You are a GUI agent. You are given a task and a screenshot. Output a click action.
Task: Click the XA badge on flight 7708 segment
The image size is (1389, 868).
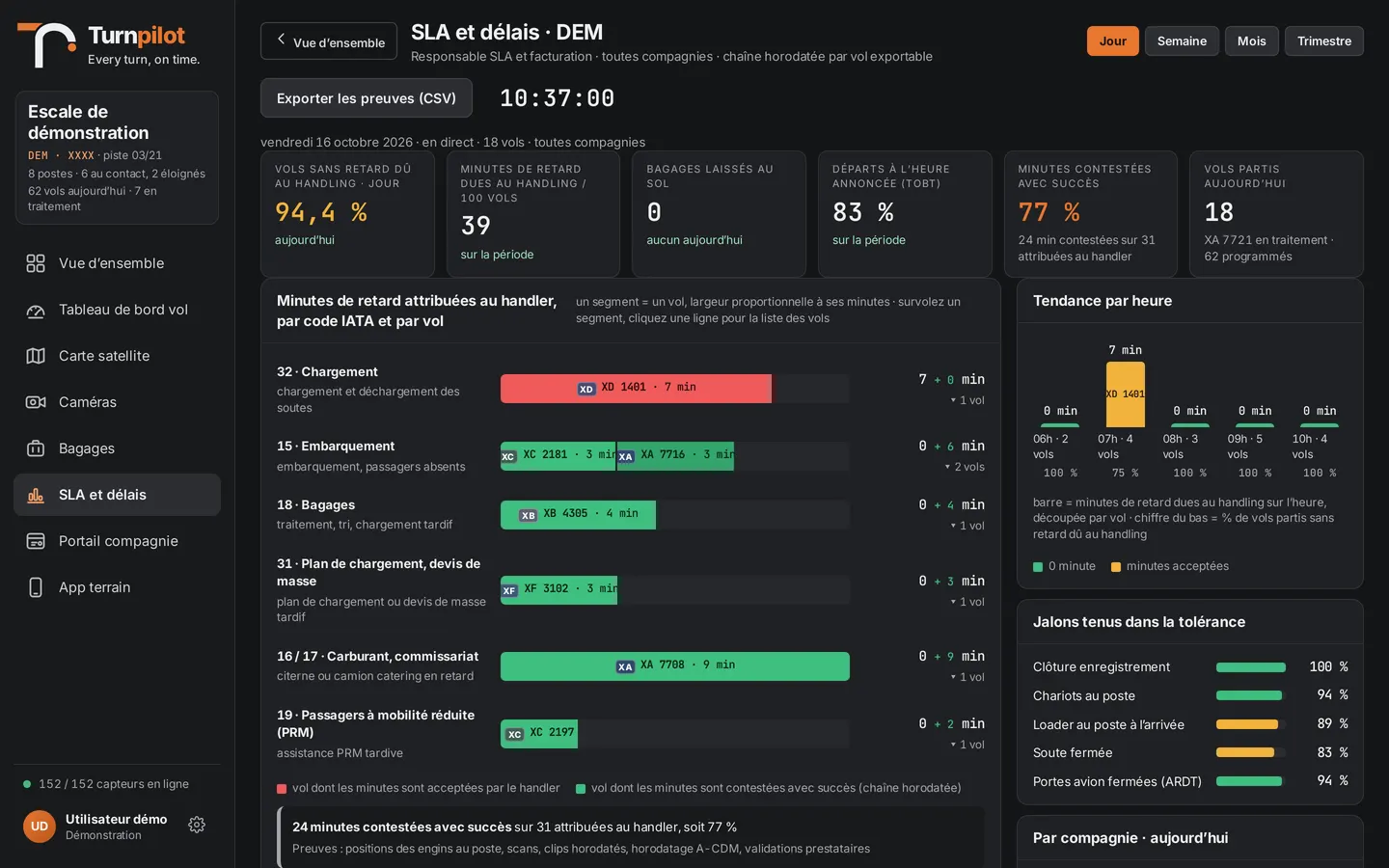[x=625, y=666]
